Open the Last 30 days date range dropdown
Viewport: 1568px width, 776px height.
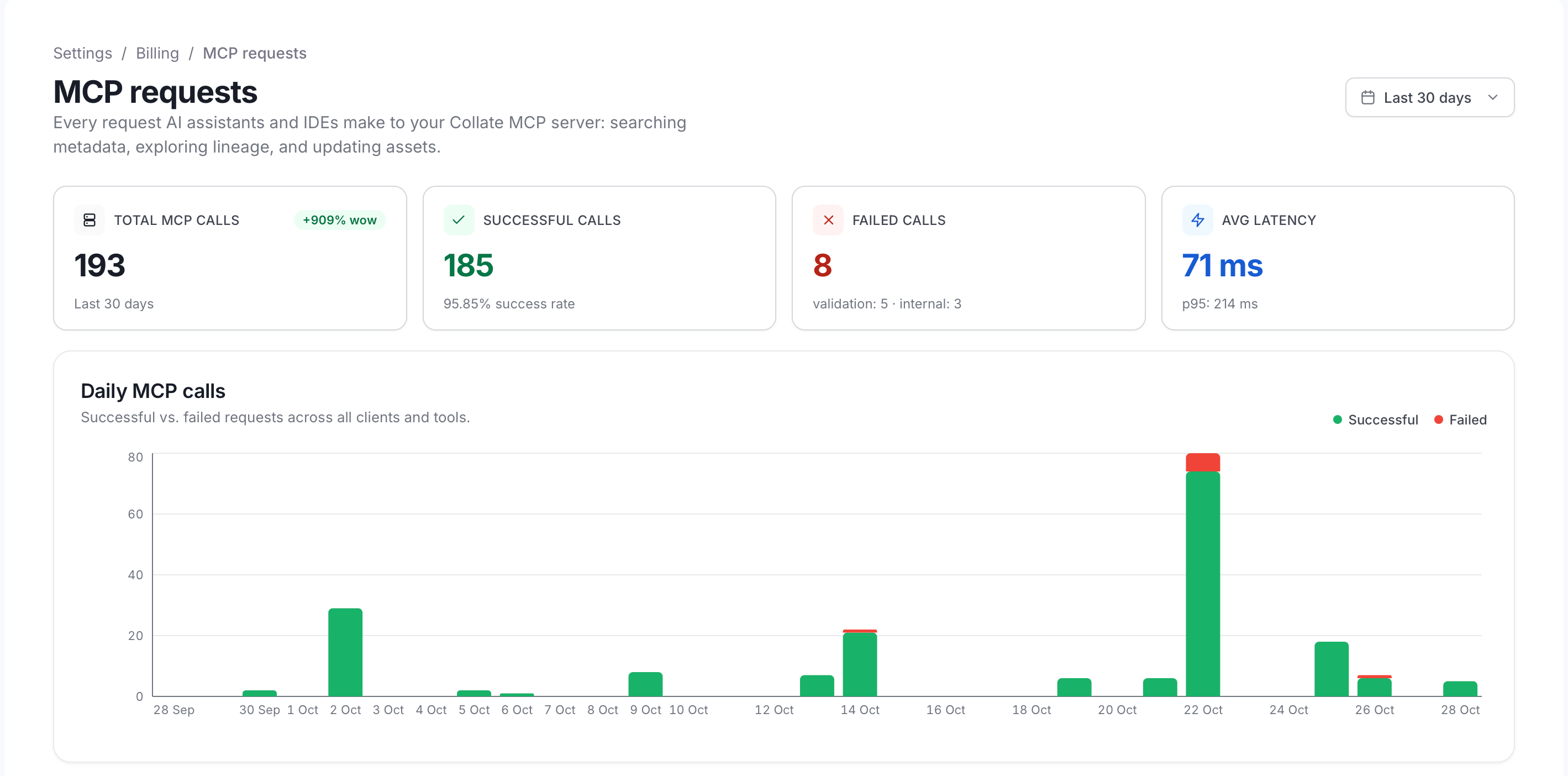click(1429, 97)
